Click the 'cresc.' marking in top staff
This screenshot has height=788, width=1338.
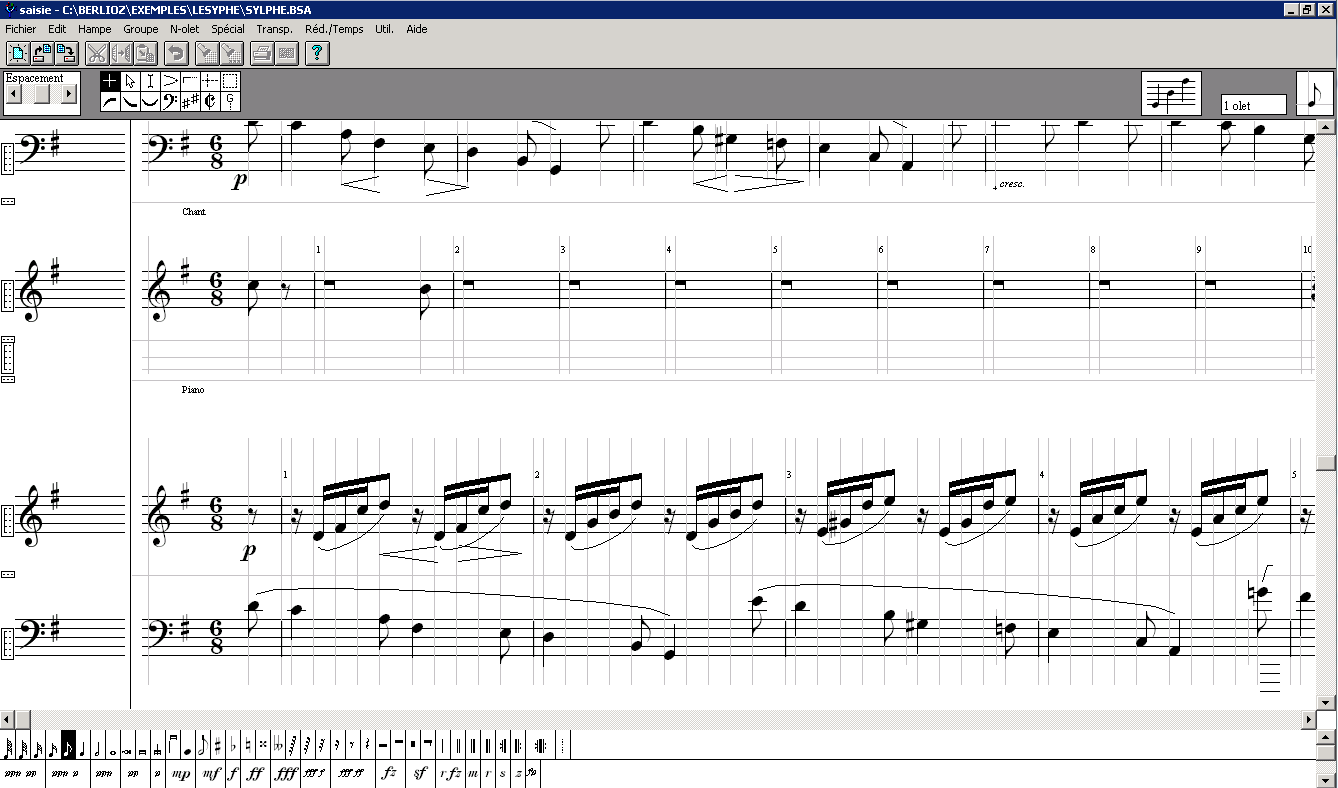point(1011,184)
